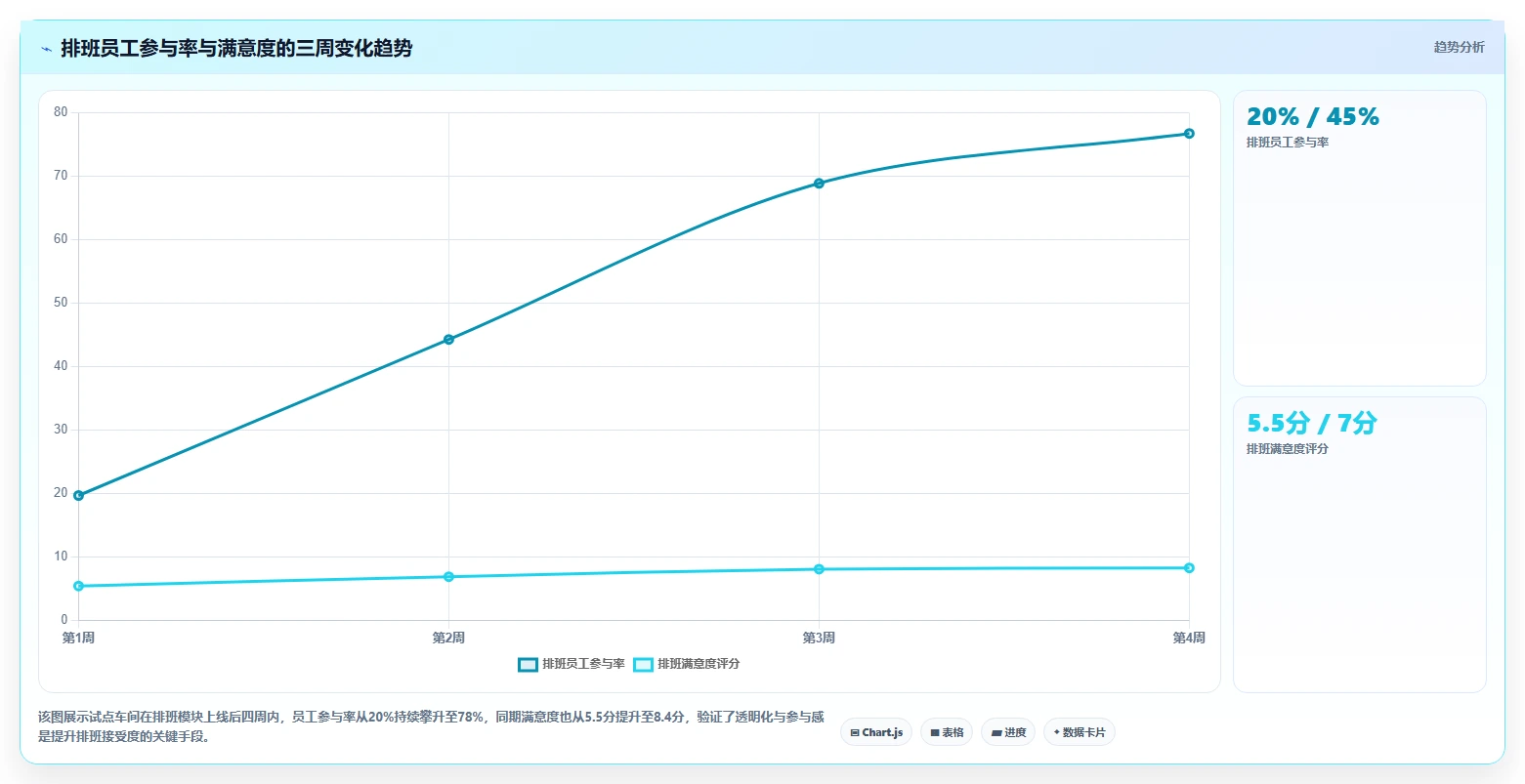
Task: Click the Chart.js tag button
Action: (x=876, y=732)
